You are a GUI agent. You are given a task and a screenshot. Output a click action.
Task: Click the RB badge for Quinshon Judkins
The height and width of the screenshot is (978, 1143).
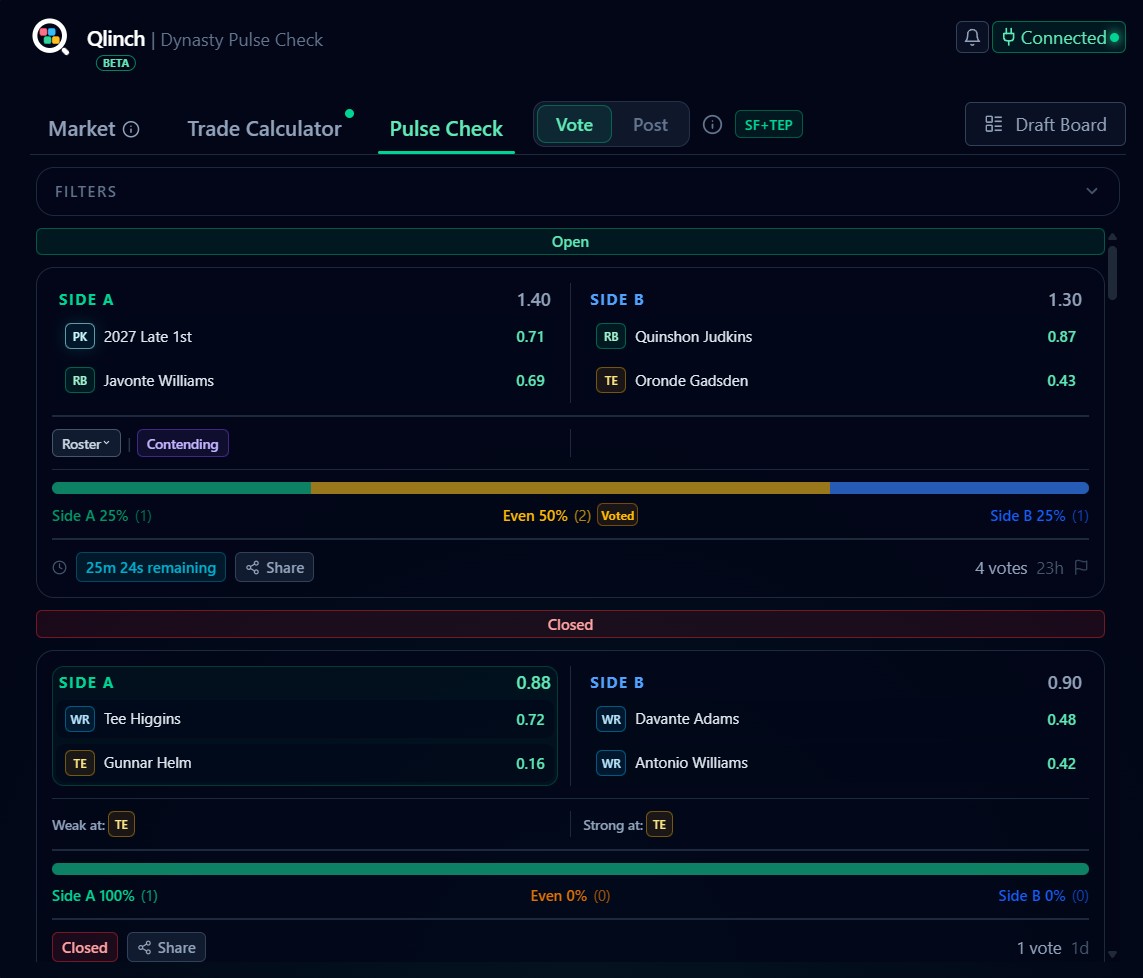click(x=611, y=337)
